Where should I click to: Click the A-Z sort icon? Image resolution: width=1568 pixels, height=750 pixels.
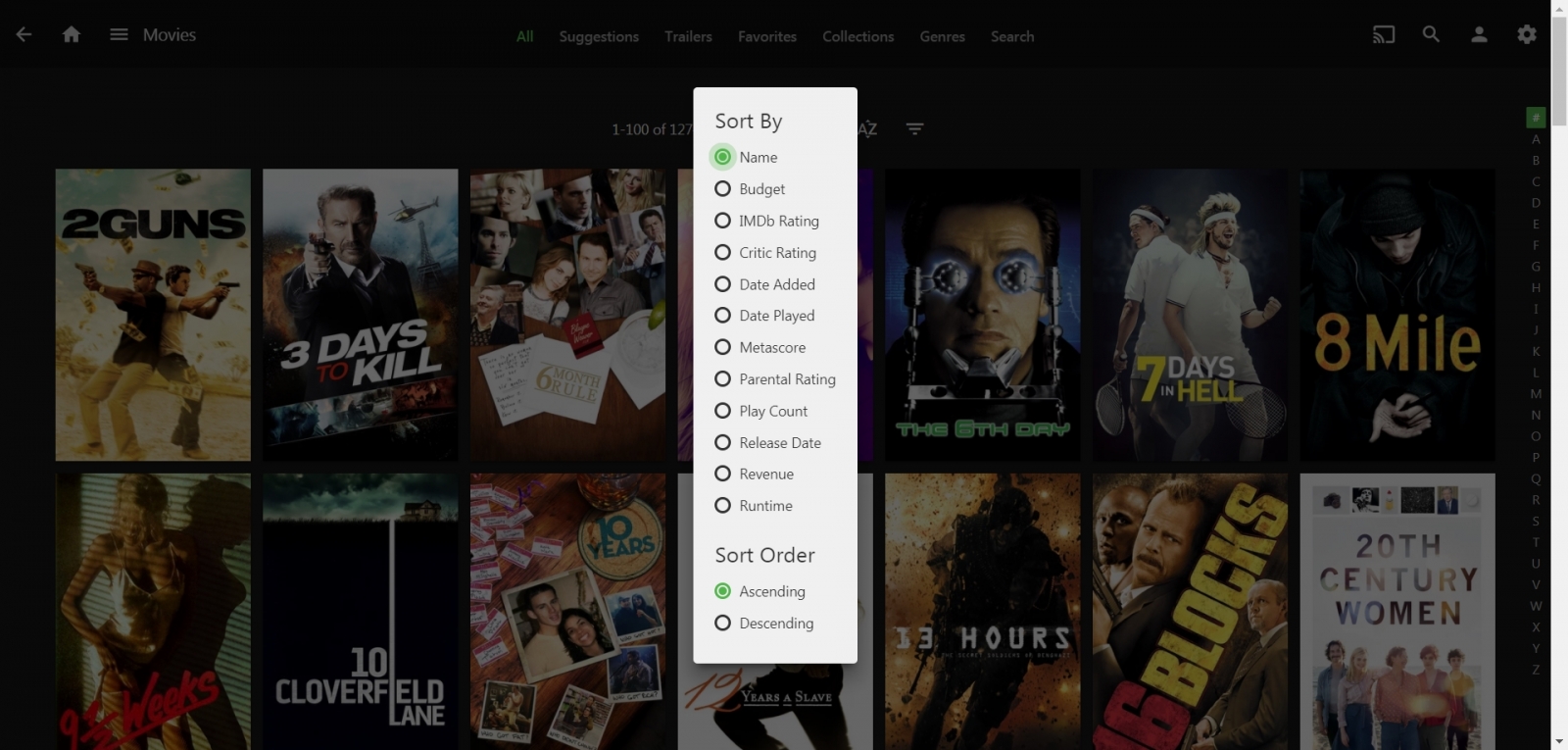(x=867, y=128)
